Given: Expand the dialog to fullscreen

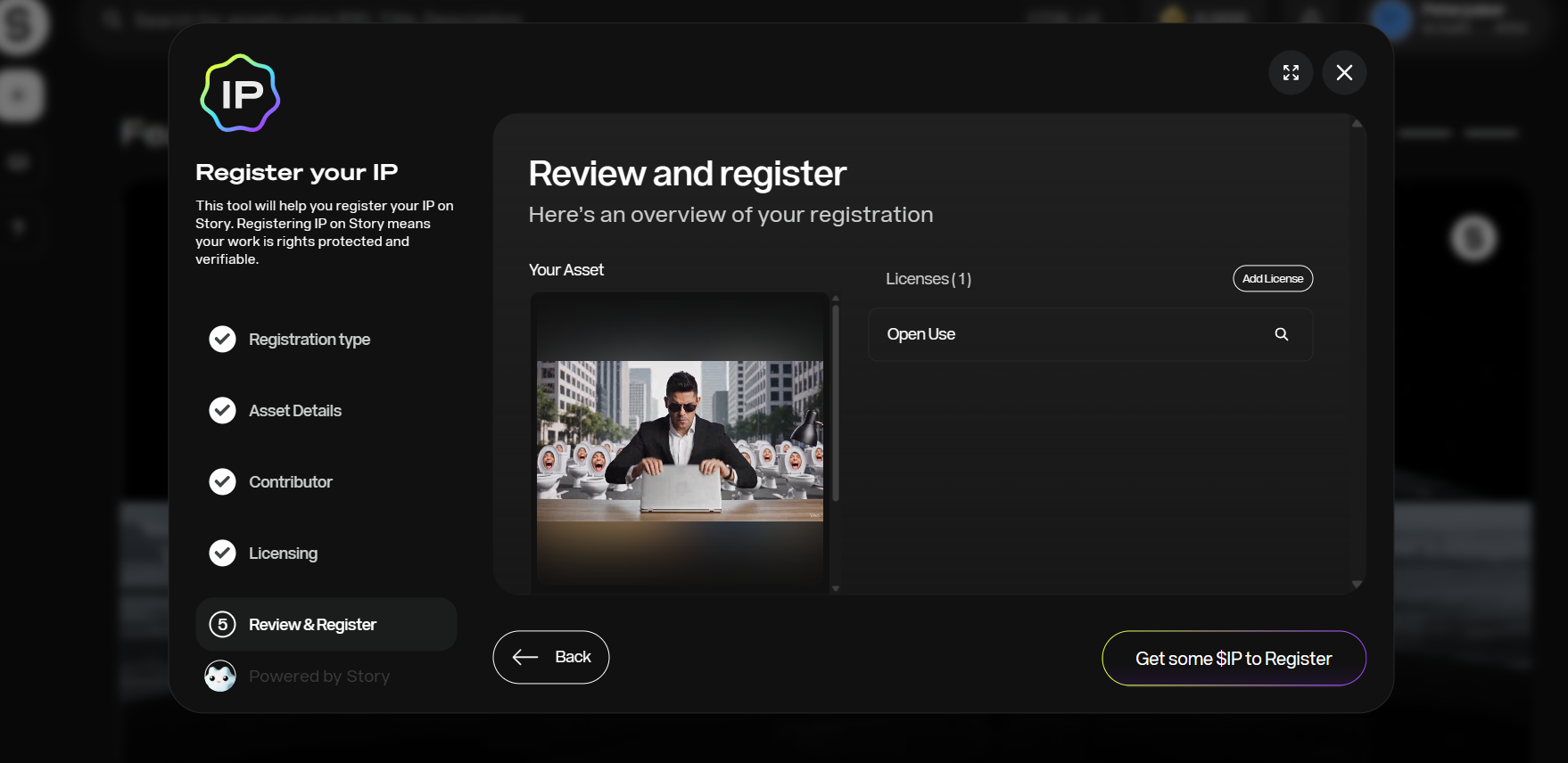Looking at the screenshot, I should (x=1290, y=73).
